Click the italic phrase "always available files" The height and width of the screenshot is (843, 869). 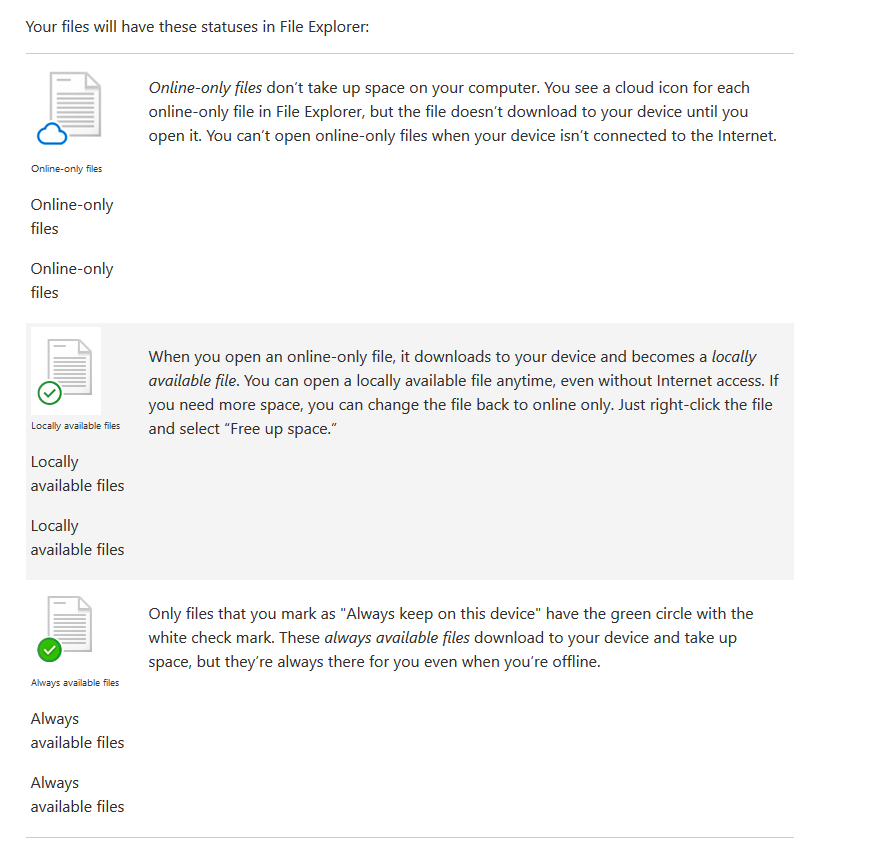(x=397, y=638)
